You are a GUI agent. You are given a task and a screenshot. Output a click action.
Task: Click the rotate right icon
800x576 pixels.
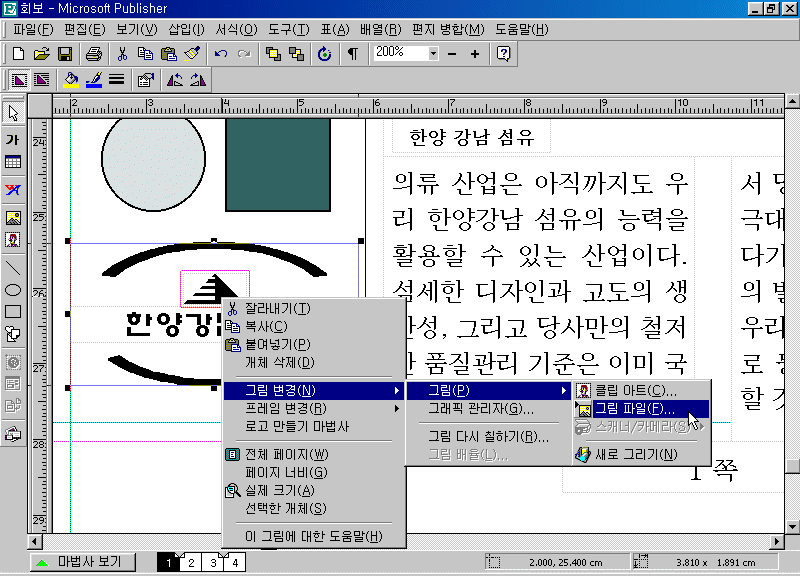[198, 80]
